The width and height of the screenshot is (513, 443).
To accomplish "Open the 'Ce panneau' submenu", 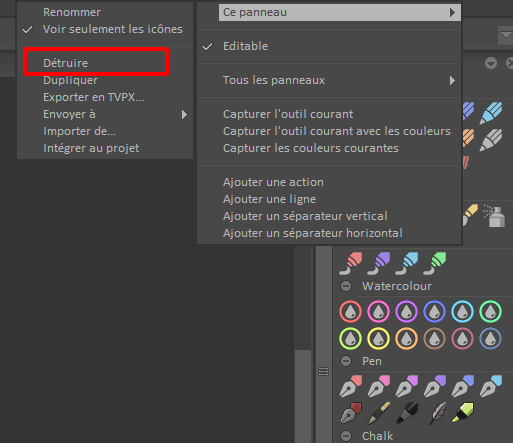I will 340,12.
